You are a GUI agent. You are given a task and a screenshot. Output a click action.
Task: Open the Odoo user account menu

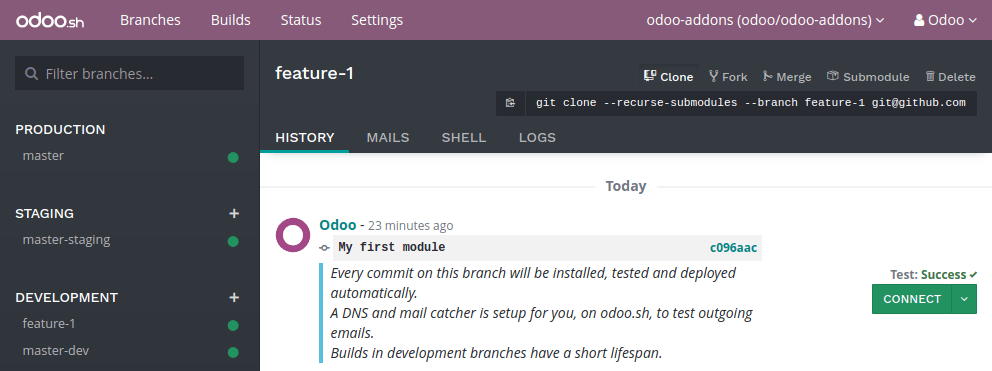coord(946,20)
